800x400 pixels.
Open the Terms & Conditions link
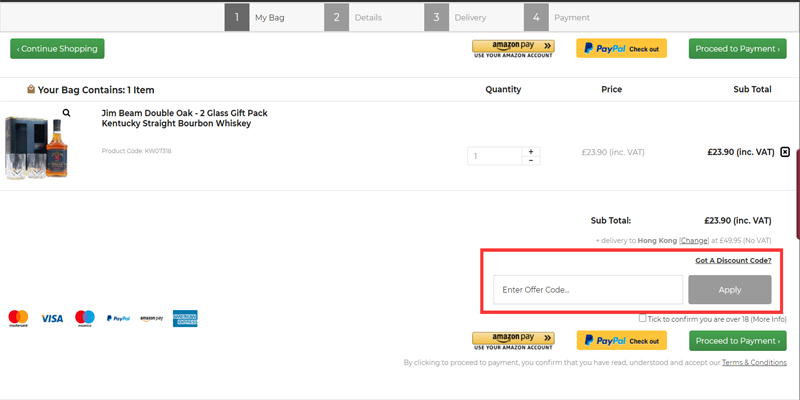pyautogui.click(x=754, y=362)
